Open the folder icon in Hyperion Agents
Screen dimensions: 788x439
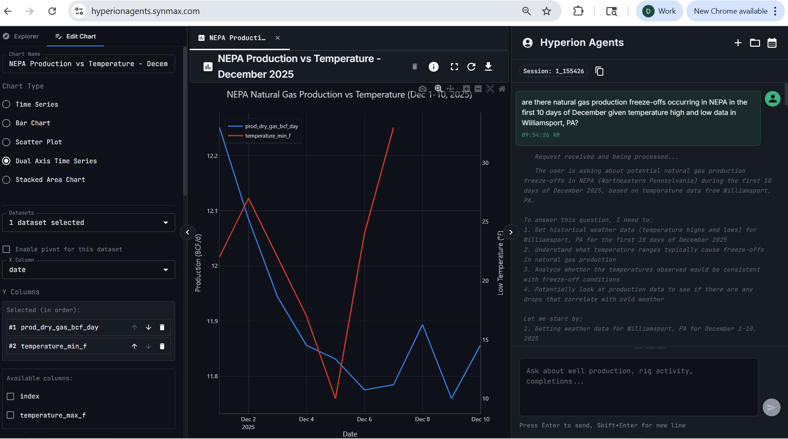point(755,43)
